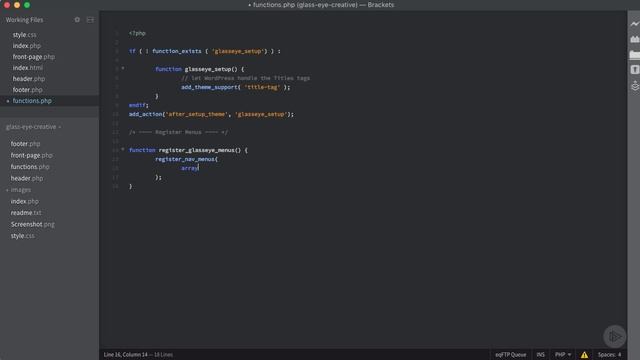
Task: Click the 'endif;' code line
Action: pos(139,105)
